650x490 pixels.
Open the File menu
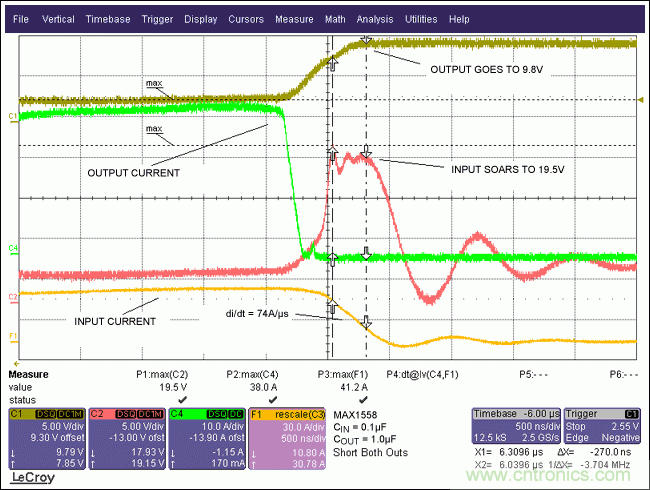coord(22,19)
